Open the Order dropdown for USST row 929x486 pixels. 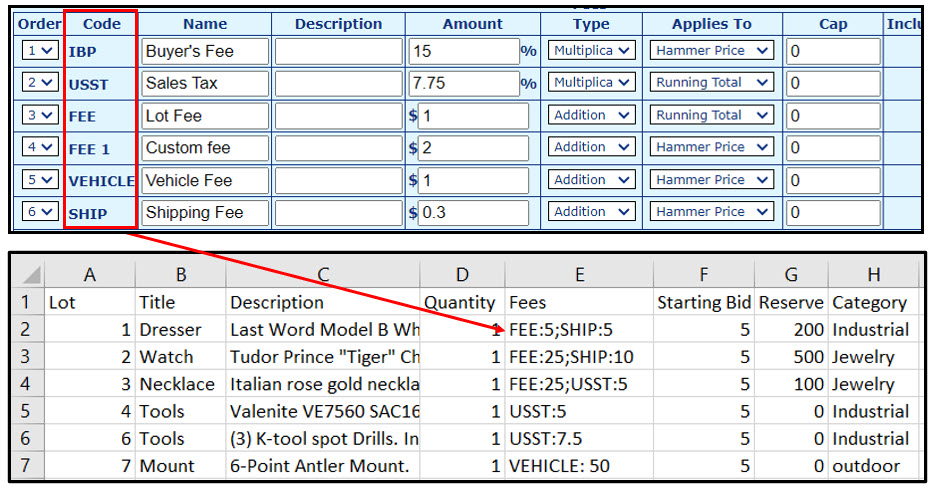tap(40, 82)
